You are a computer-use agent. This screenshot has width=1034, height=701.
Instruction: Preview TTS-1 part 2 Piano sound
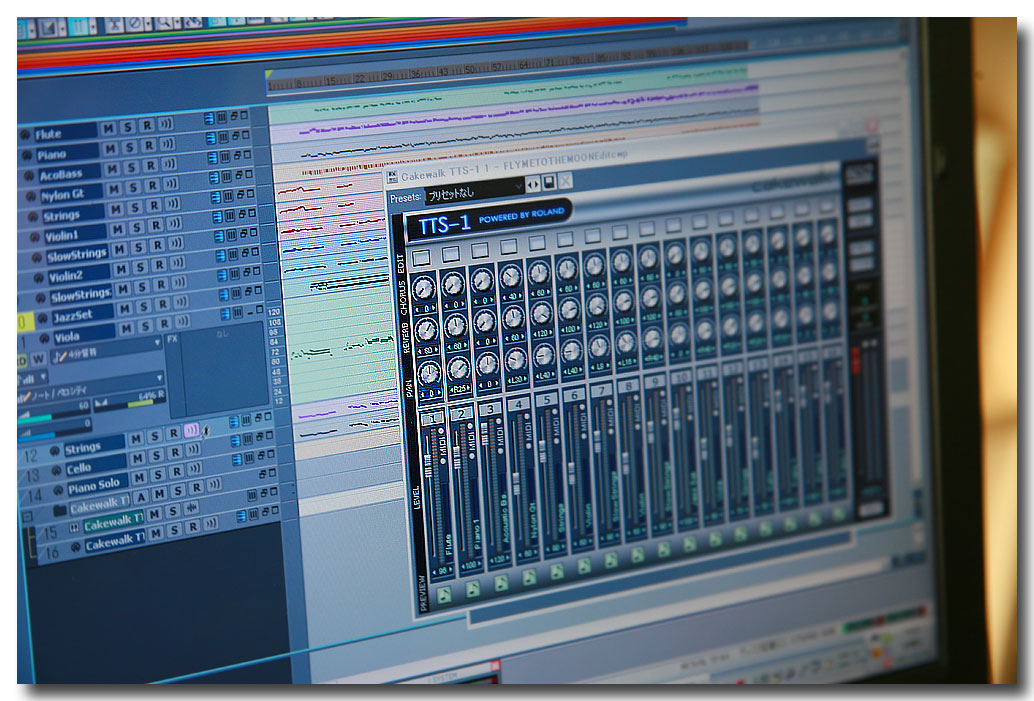[473, 589]
